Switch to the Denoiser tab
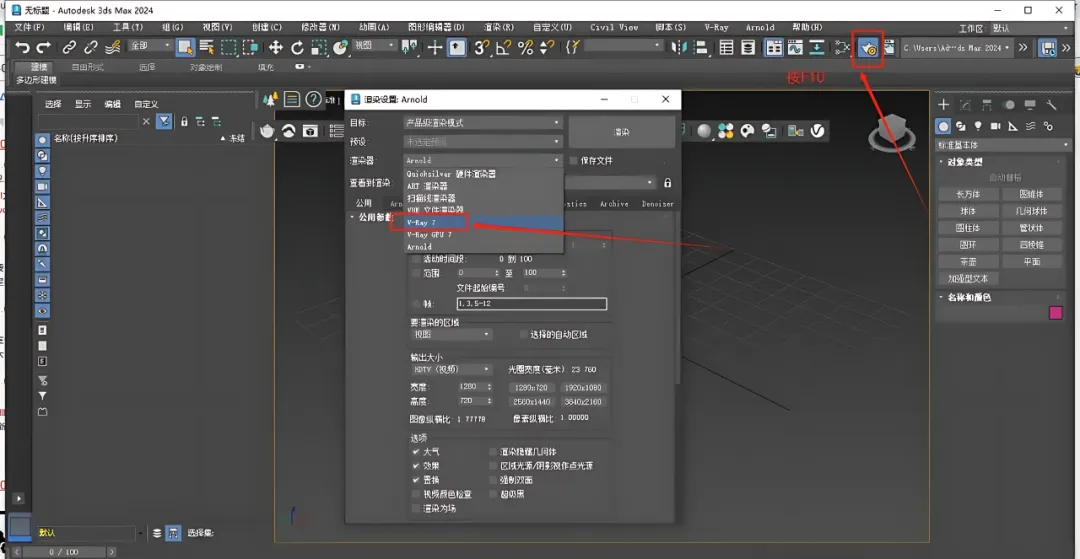The image size is (1080, 559). click(658, 204)
